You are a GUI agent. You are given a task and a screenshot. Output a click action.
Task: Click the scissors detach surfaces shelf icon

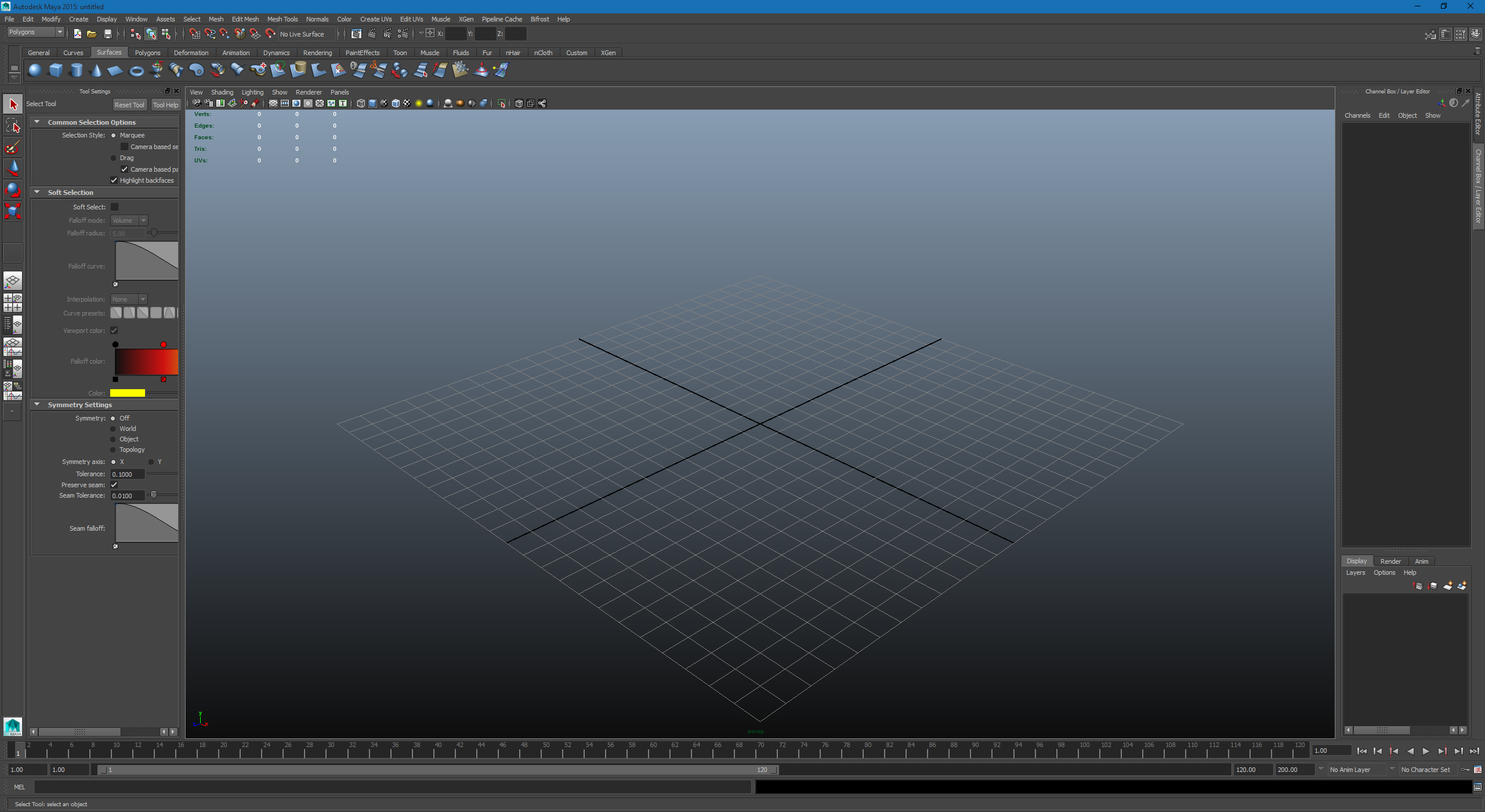[x=379, y=70]
